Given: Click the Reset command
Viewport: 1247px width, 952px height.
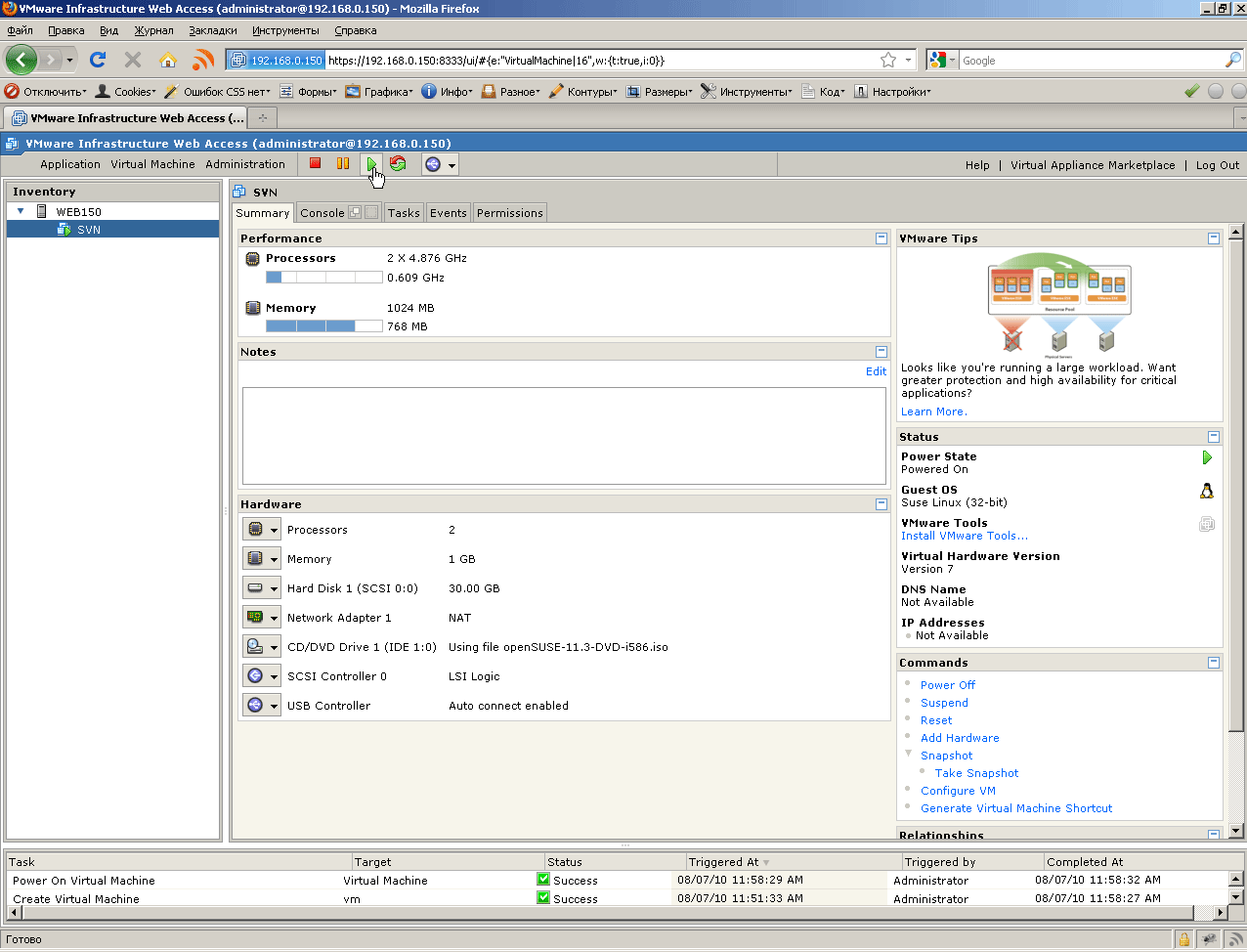Looking at the screenshot, I should pos(935,720).
